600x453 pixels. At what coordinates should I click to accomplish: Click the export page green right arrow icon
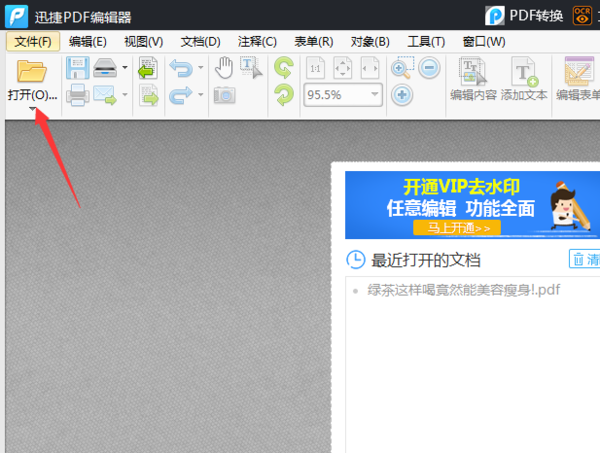coord(148,95)
